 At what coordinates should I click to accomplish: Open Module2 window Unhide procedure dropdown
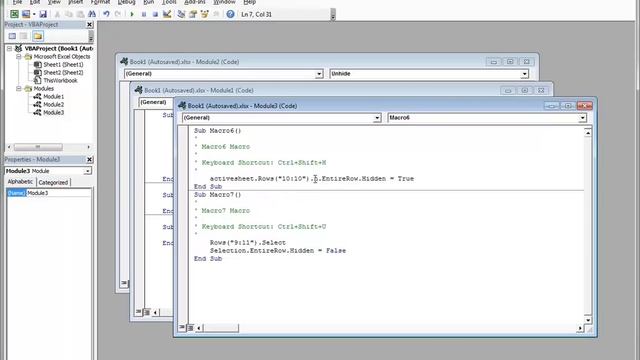[x=524, y=73]
